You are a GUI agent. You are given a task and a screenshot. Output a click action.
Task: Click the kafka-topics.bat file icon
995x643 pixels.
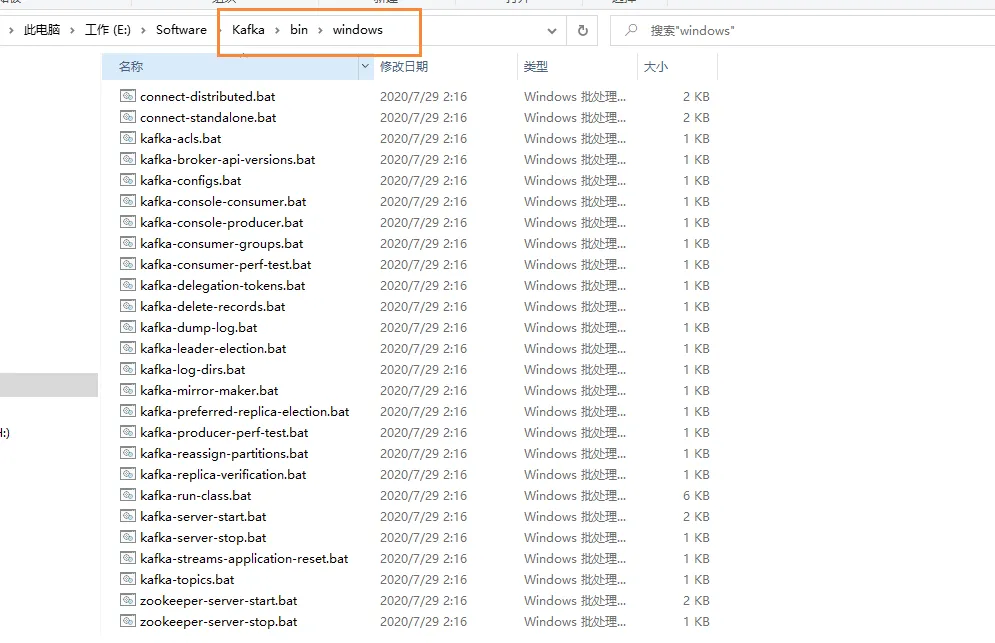pyautogui.click(x=127, y=580)
